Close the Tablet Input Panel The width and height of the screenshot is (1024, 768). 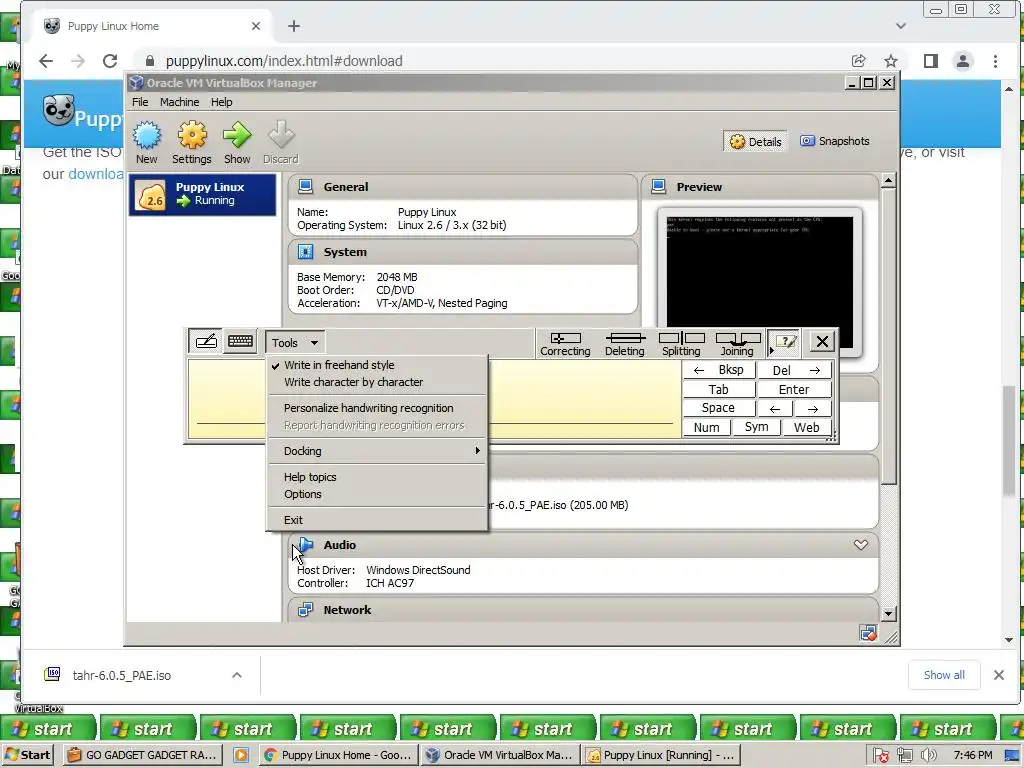point(822,342)
